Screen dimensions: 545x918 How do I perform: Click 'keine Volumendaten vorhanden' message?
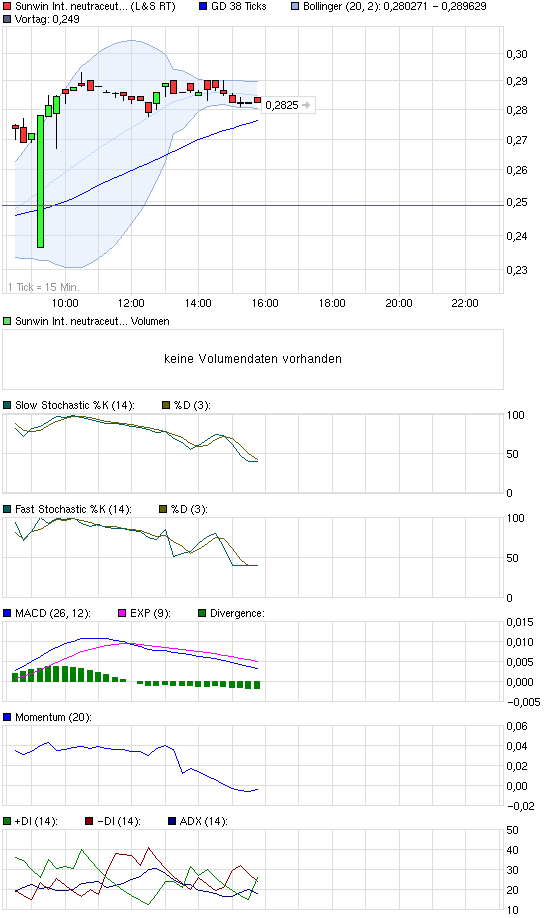pyautogui.click(x=253, y=359)
